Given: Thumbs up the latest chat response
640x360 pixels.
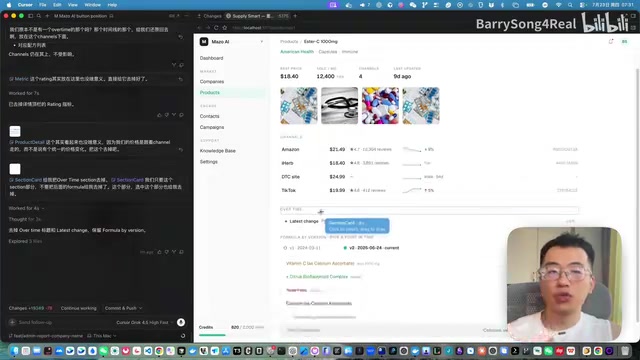Looking at the screenshot, I should [160, 252].
